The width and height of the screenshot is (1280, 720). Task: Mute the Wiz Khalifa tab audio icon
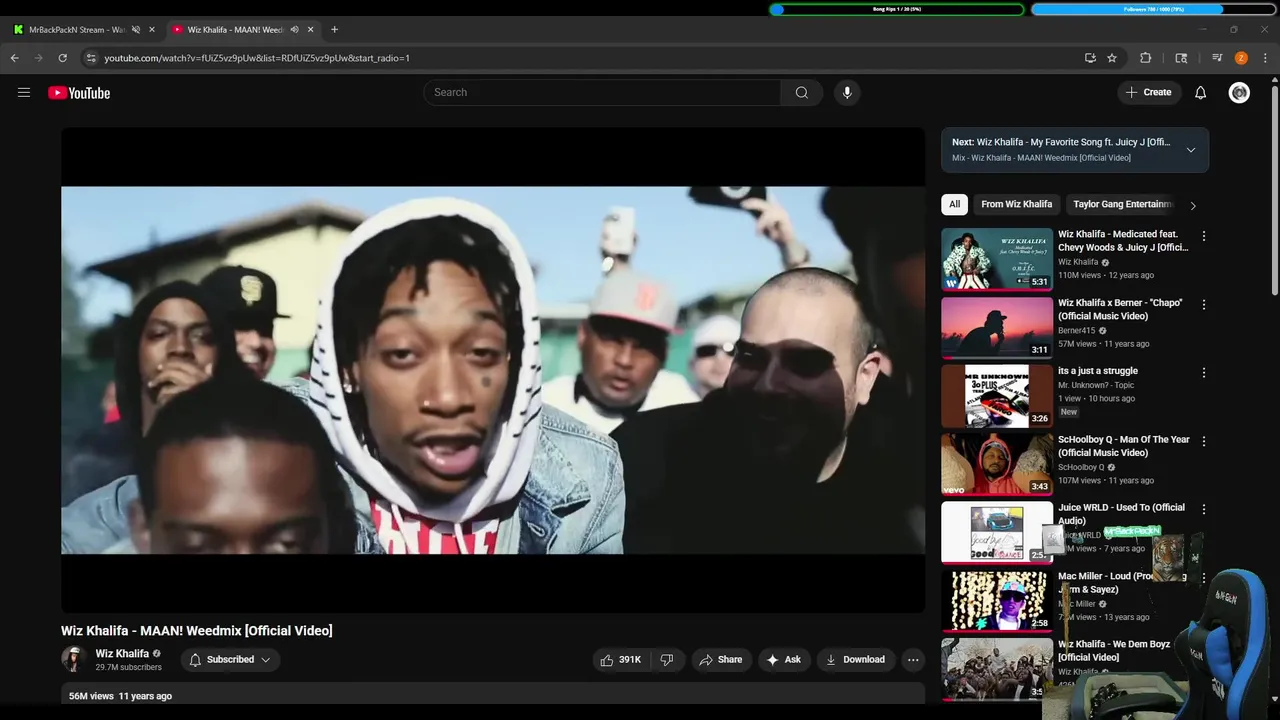click(294, 30)
